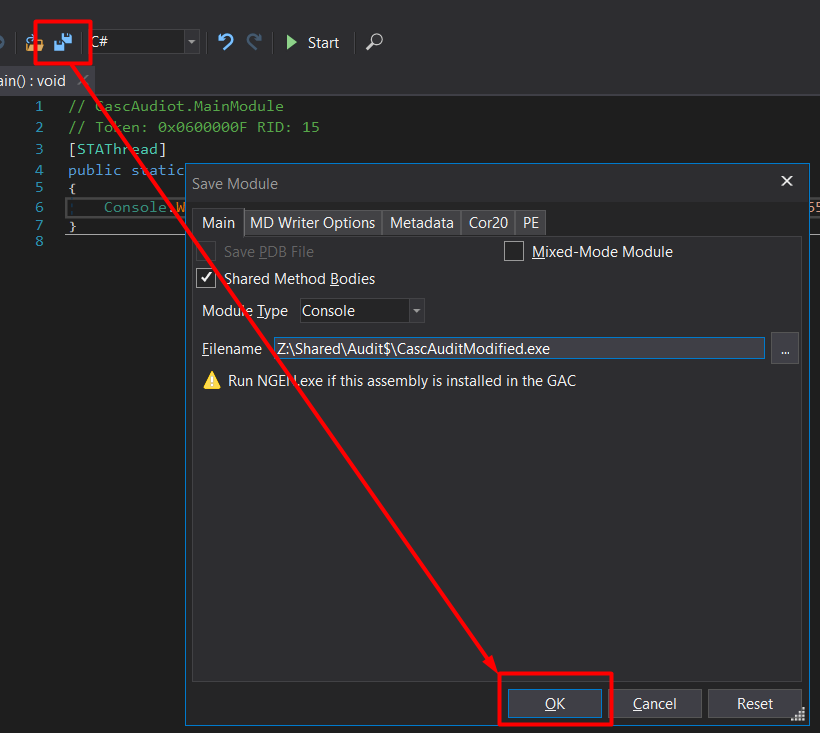Click the Open file toolbar icon
This screenshot has width=820, height=733.
(35, 42)
